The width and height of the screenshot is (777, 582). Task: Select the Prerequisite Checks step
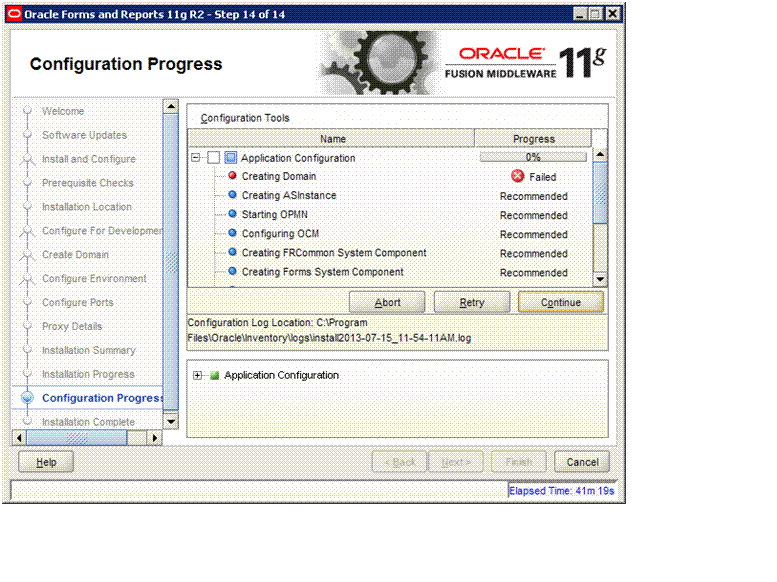click(x=87, y=183)
